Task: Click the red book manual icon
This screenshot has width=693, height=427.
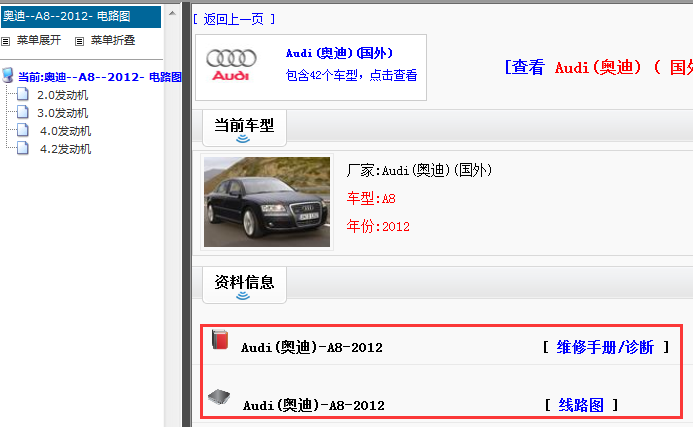Action: coord(220,339)
